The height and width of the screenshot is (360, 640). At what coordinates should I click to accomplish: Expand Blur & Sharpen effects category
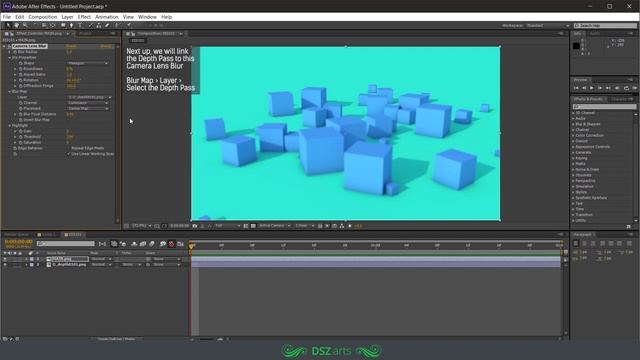587,124
